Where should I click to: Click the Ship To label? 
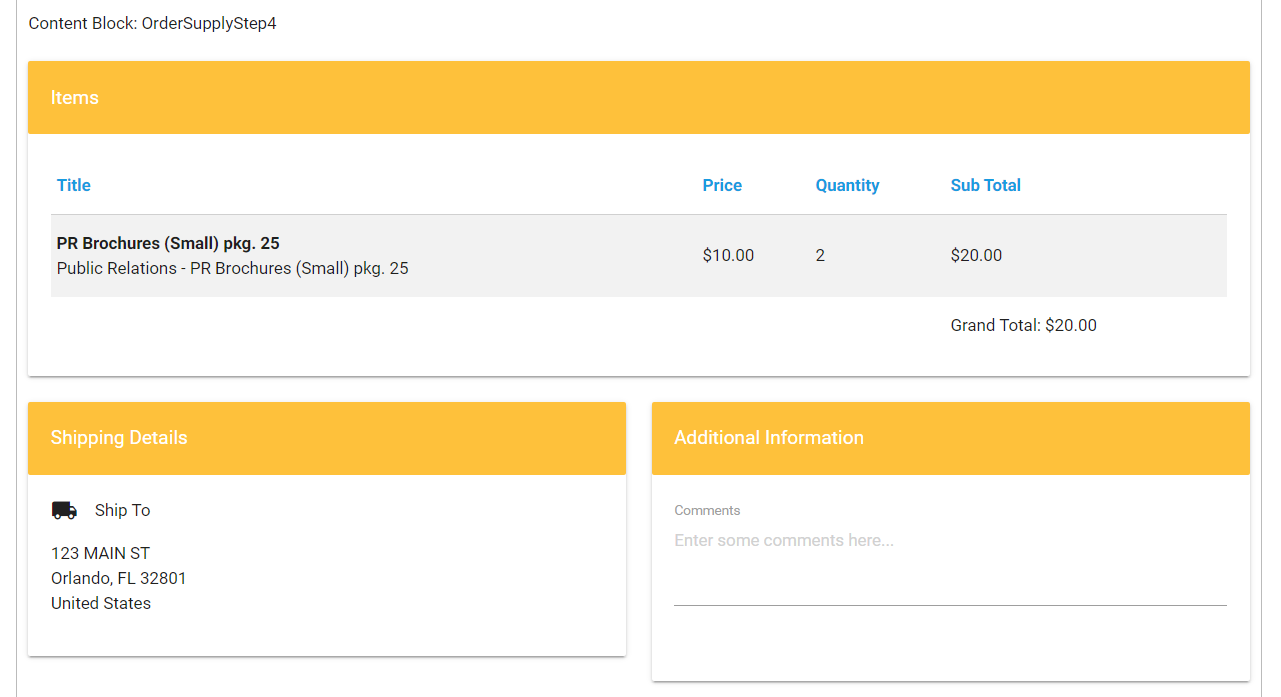(122, 510)
